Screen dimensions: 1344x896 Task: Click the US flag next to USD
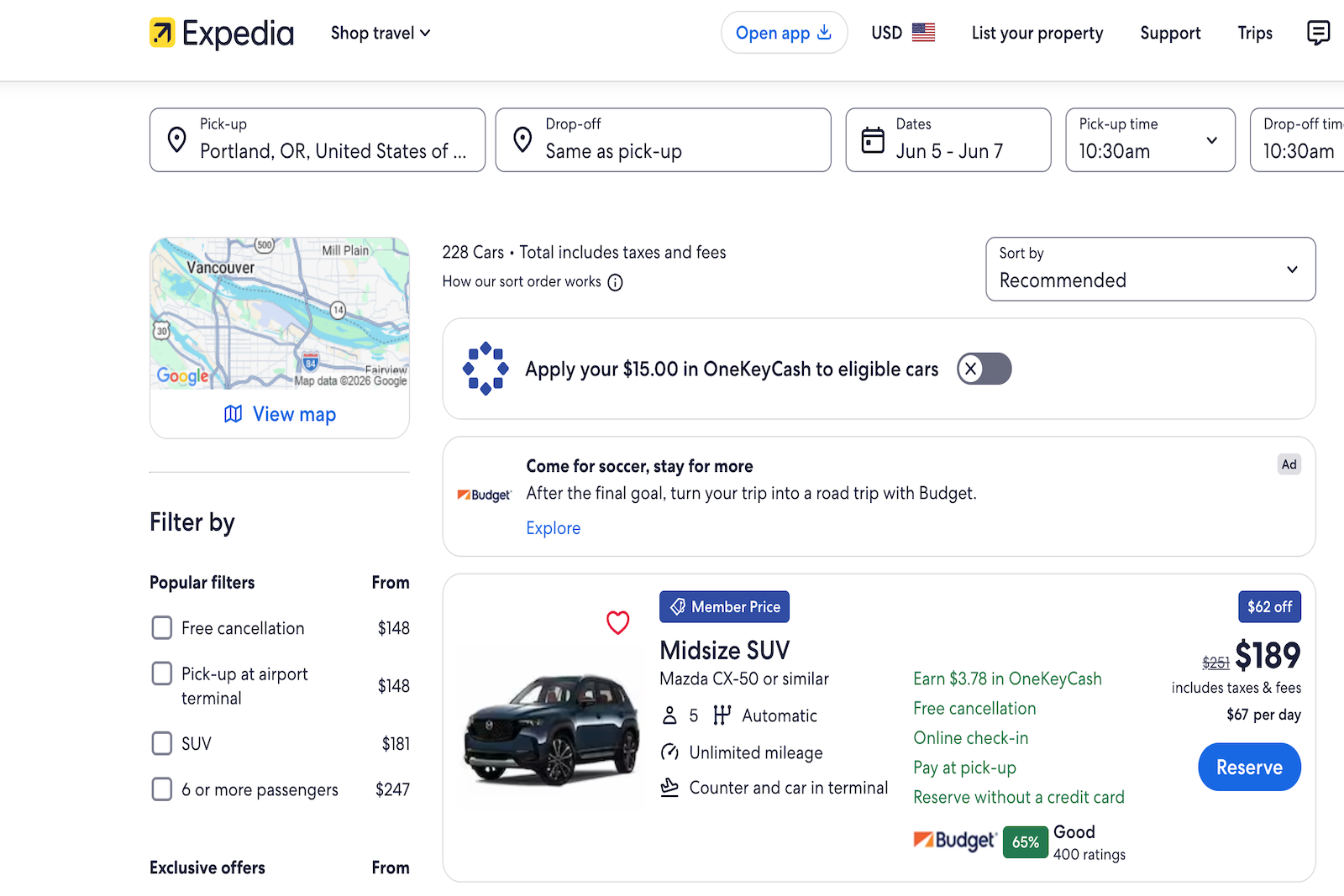point(924,32)
